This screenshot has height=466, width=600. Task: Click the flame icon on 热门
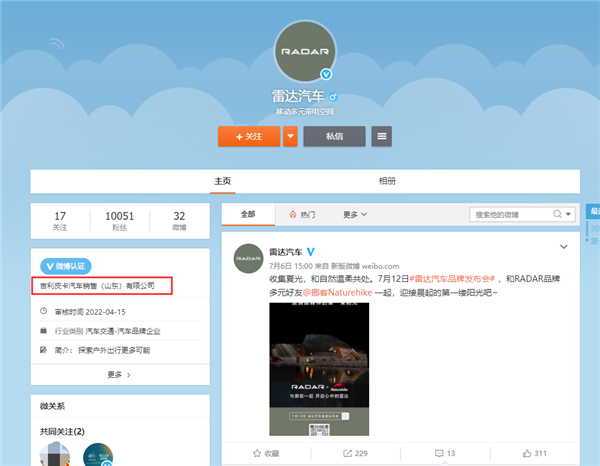[293, 214]
